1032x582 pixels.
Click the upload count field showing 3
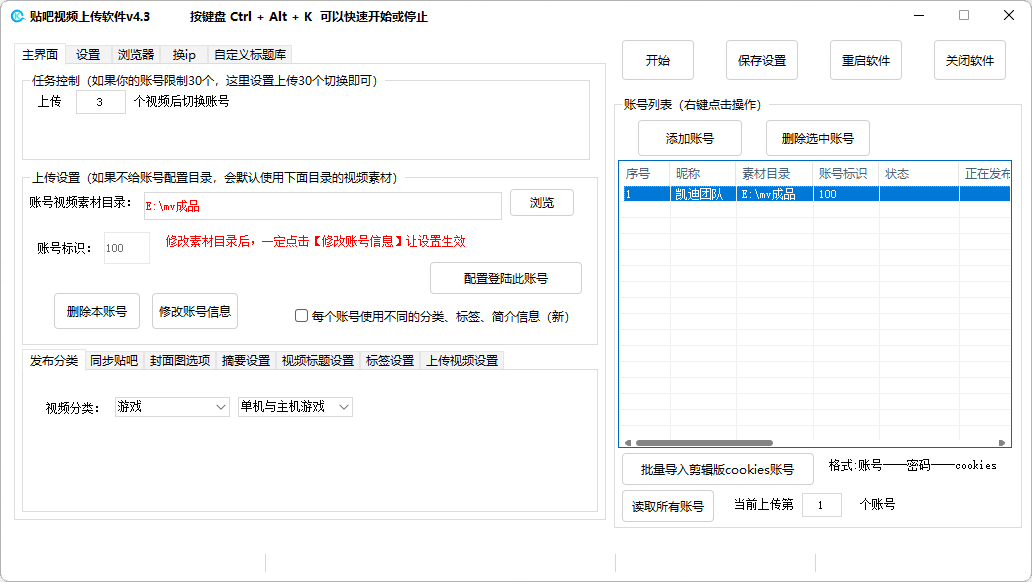point(101,102)
